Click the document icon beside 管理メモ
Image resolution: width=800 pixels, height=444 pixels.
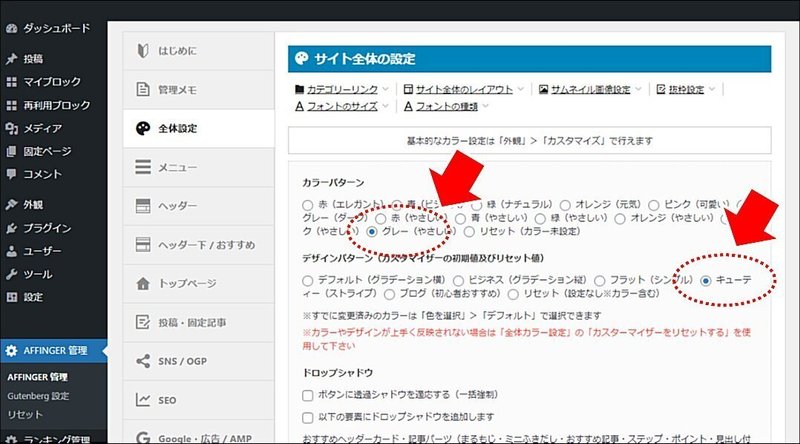coord(143,89)
